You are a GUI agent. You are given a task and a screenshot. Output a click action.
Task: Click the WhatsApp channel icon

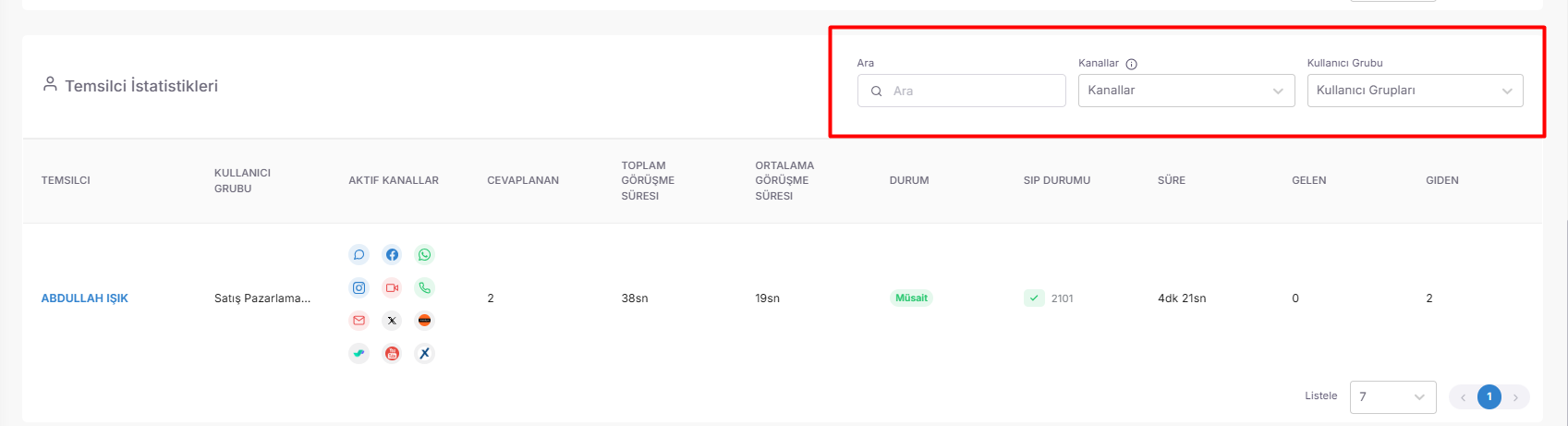point(424,254)
